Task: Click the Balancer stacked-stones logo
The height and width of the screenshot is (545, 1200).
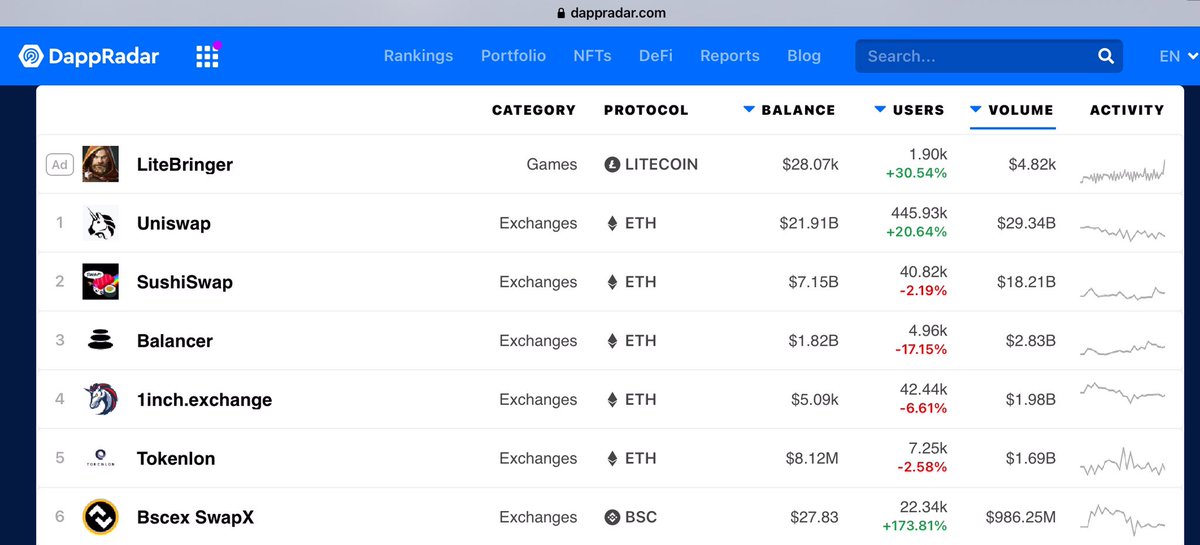Action: [100, 341]
